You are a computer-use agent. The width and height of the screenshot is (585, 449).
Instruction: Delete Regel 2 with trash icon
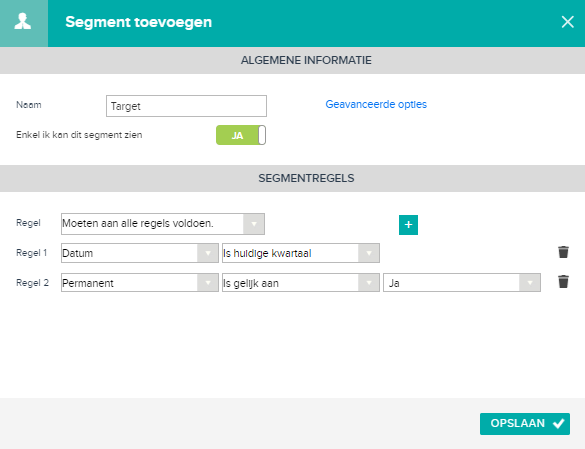pyautogui.click(x=563, y=282)
